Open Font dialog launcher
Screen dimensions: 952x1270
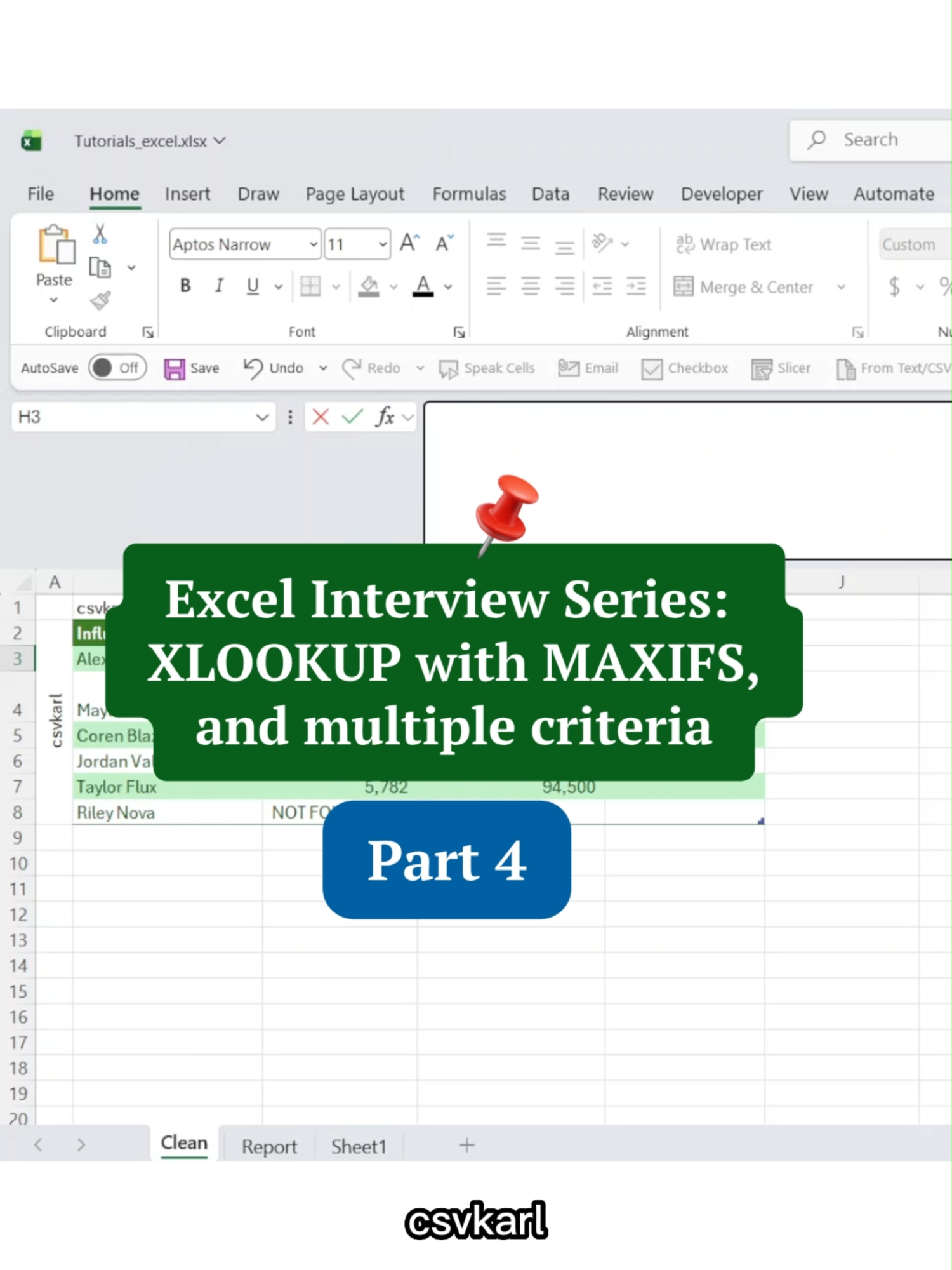tap(459, 332)
